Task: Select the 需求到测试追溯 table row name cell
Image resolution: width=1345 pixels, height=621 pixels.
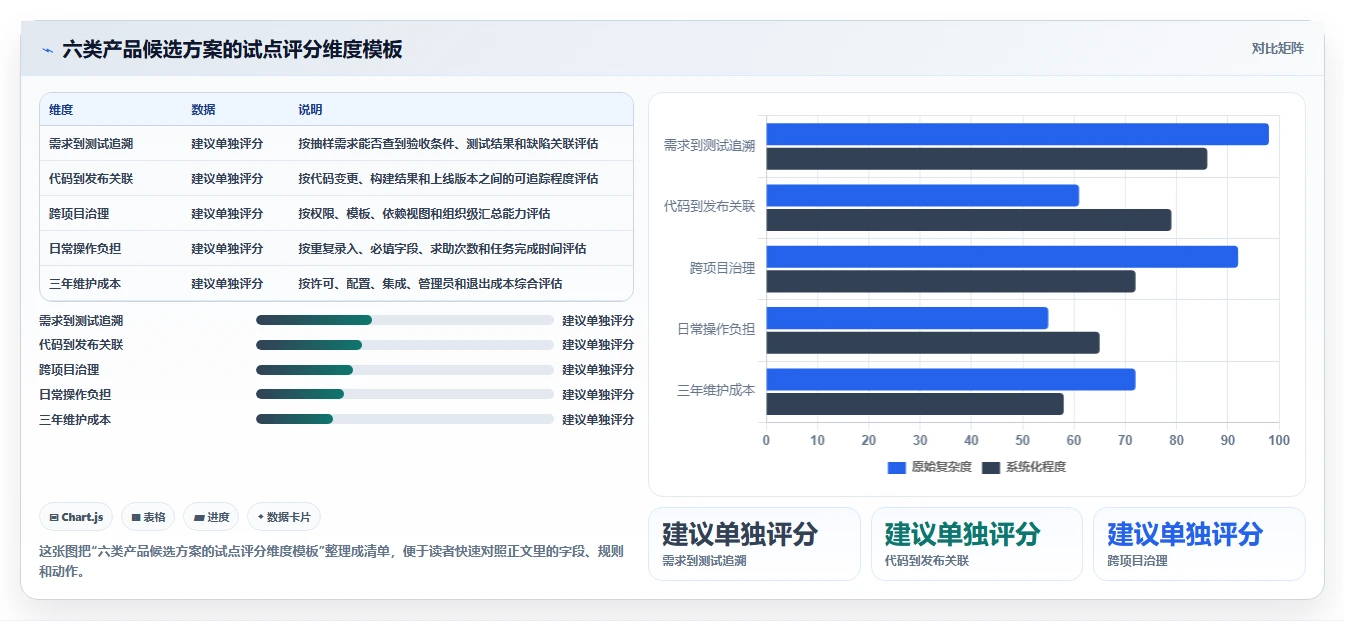Action: click(91, 144)
